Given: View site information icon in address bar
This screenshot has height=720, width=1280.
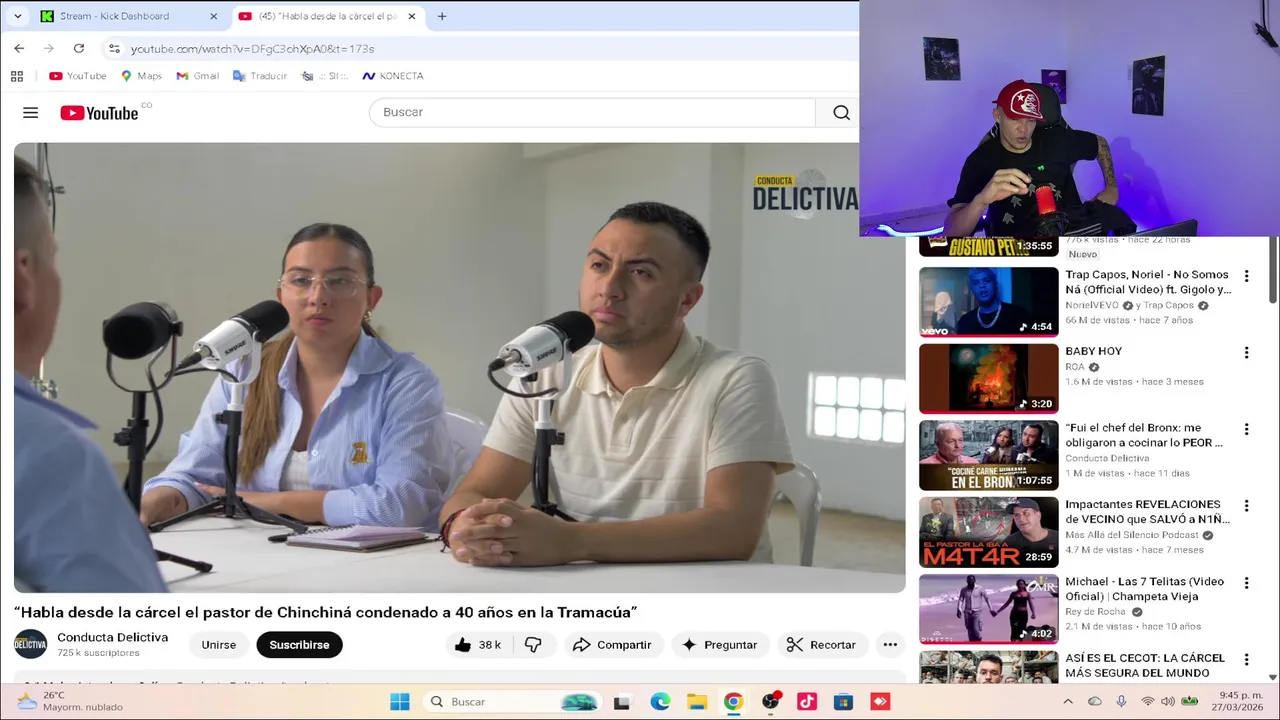Looking at the screenshot, I should [x=114, y=48].
